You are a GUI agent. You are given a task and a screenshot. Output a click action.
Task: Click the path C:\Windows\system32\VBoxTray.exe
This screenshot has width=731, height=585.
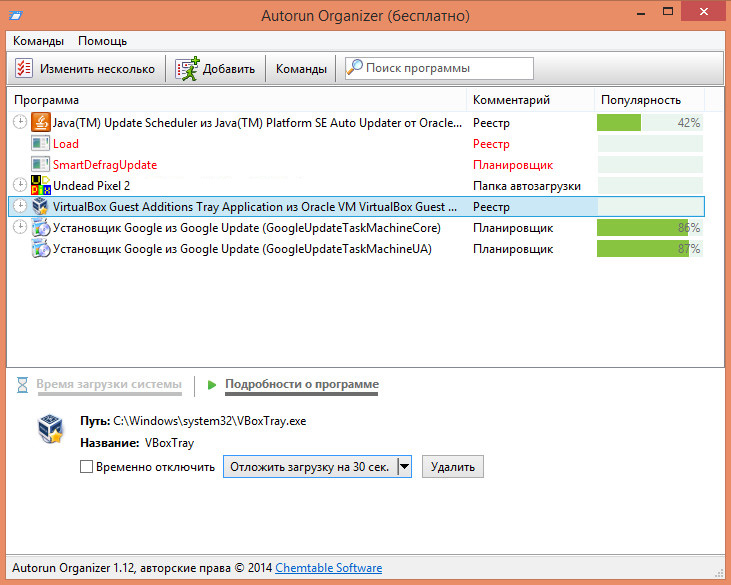click(x=210, y=420)
